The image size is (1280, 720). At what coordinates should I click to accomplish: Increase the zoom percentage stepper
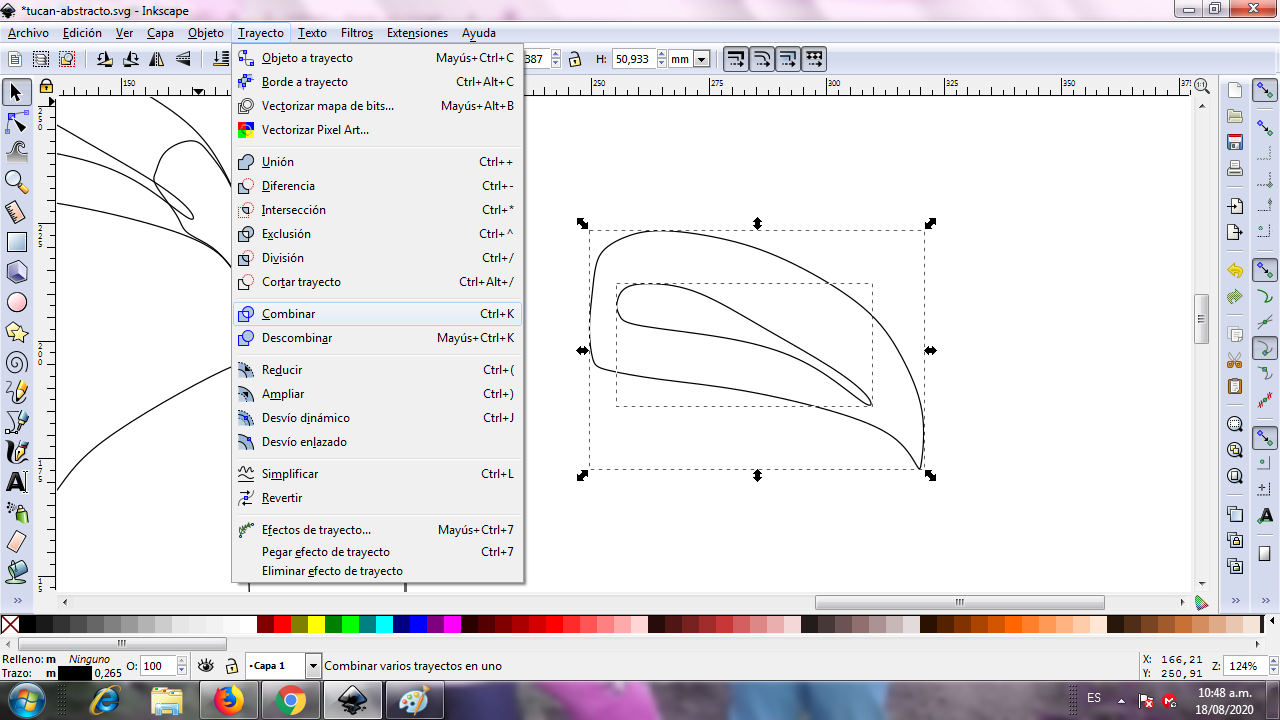coord(1272,661)
